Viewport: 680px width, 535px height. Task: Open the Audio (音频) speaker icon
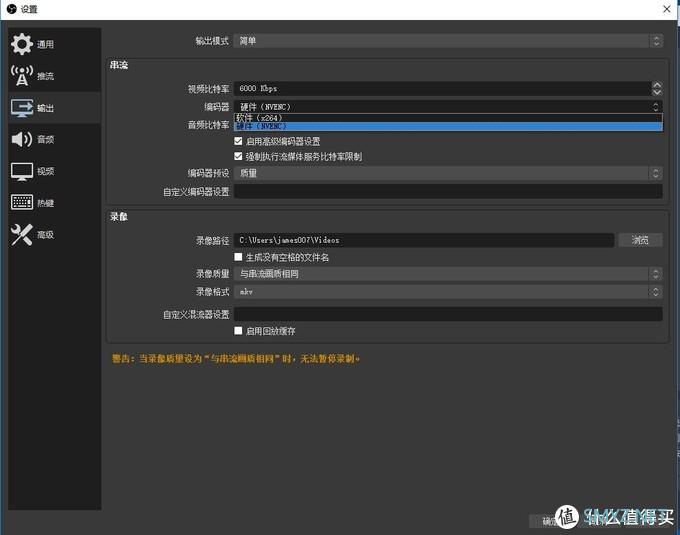click(x=22, y=139)
